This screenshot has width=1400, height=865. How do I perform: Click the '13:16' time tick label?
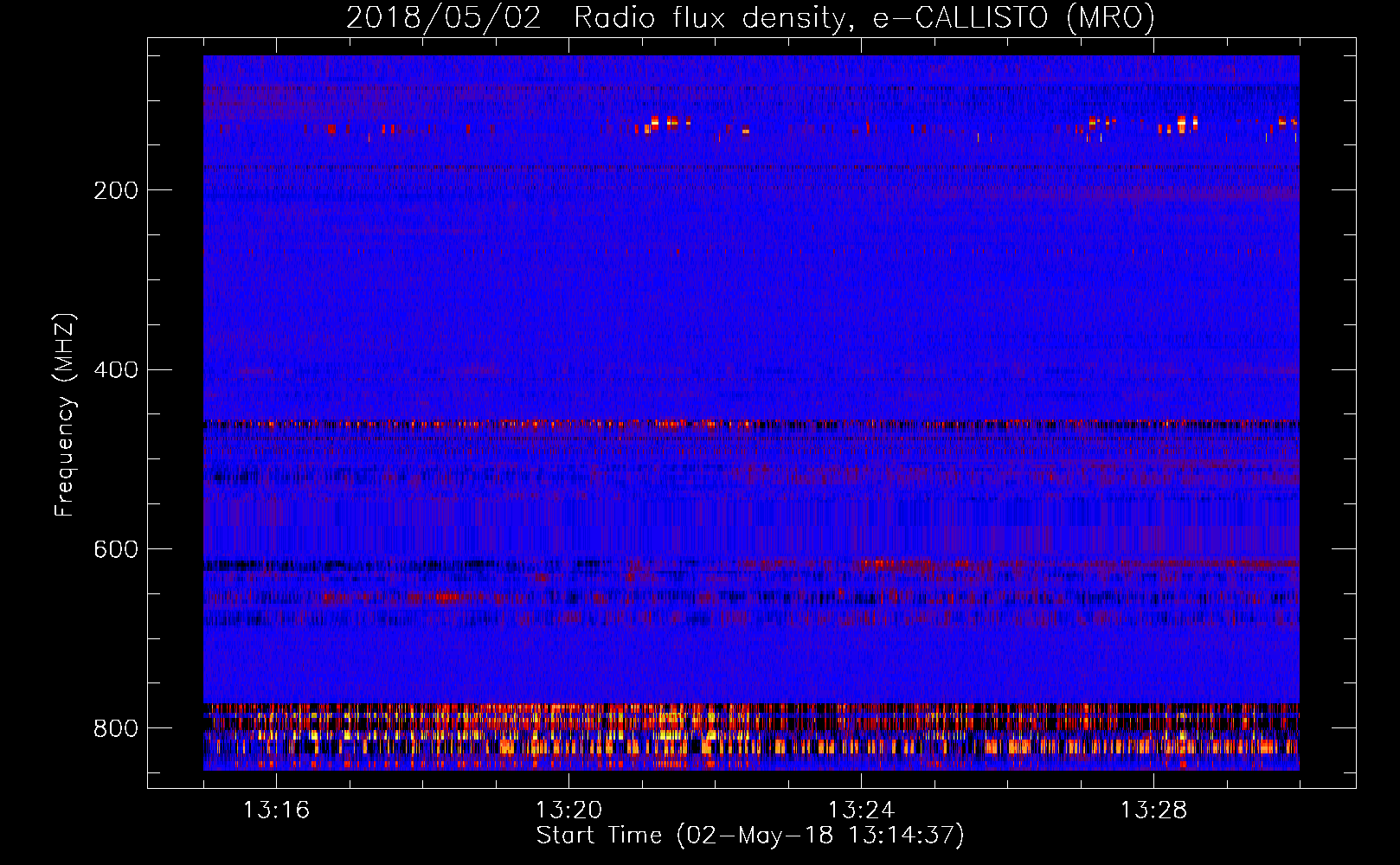coord(276,811)
